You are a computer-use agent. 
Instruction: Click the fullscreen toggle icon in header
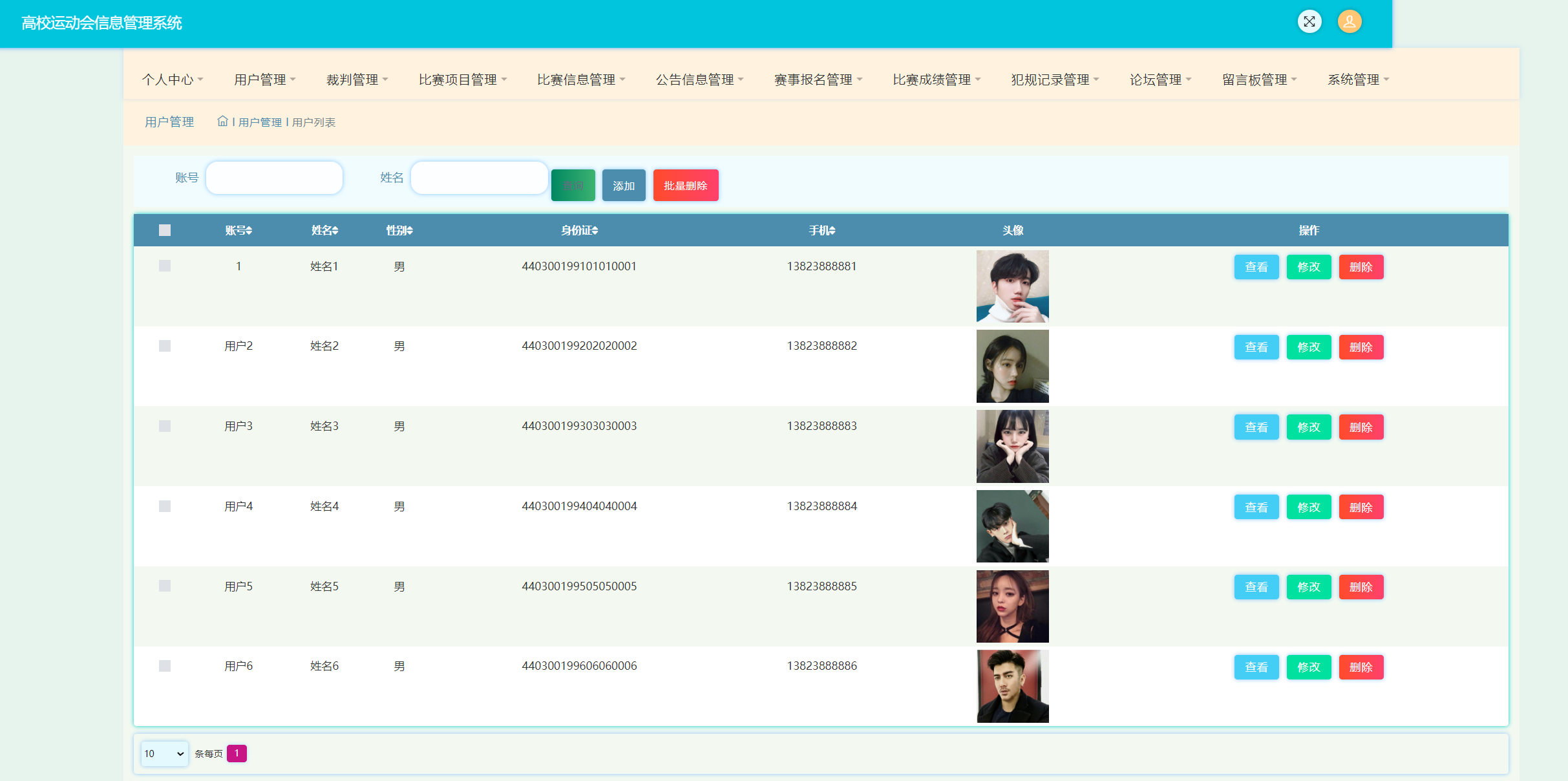point(1309,22)
